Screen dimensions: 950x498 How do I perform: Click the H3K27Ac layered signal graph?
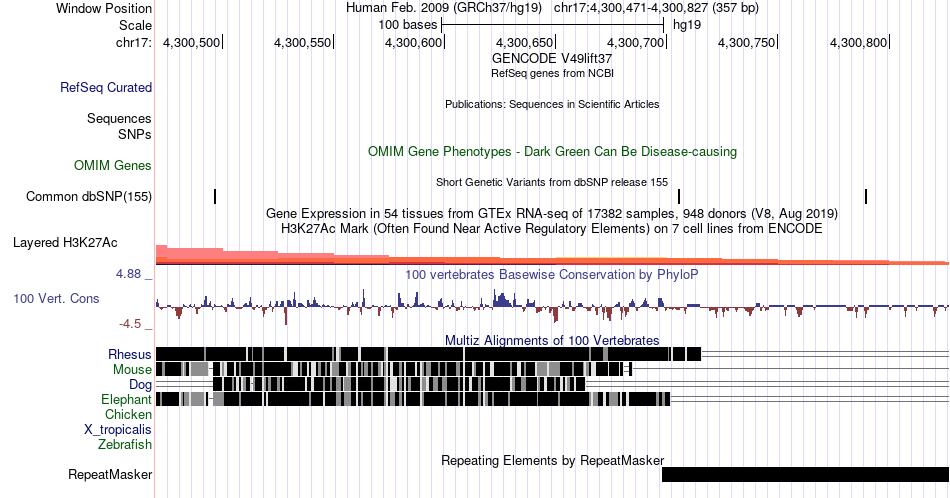pos(552,255)
